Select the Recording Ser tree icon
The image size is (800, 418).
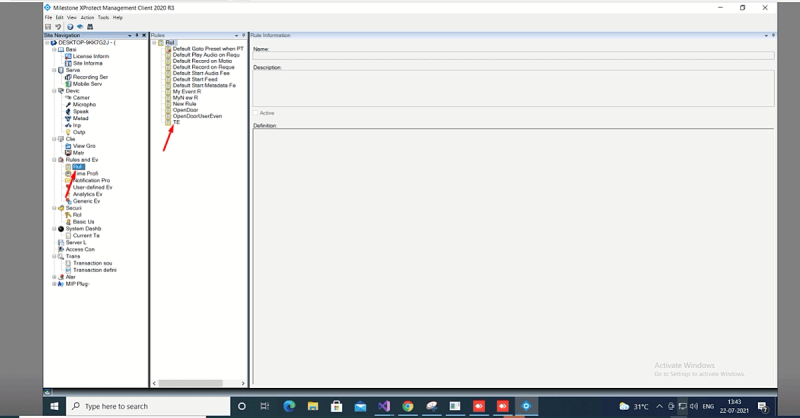coord(68,77)
